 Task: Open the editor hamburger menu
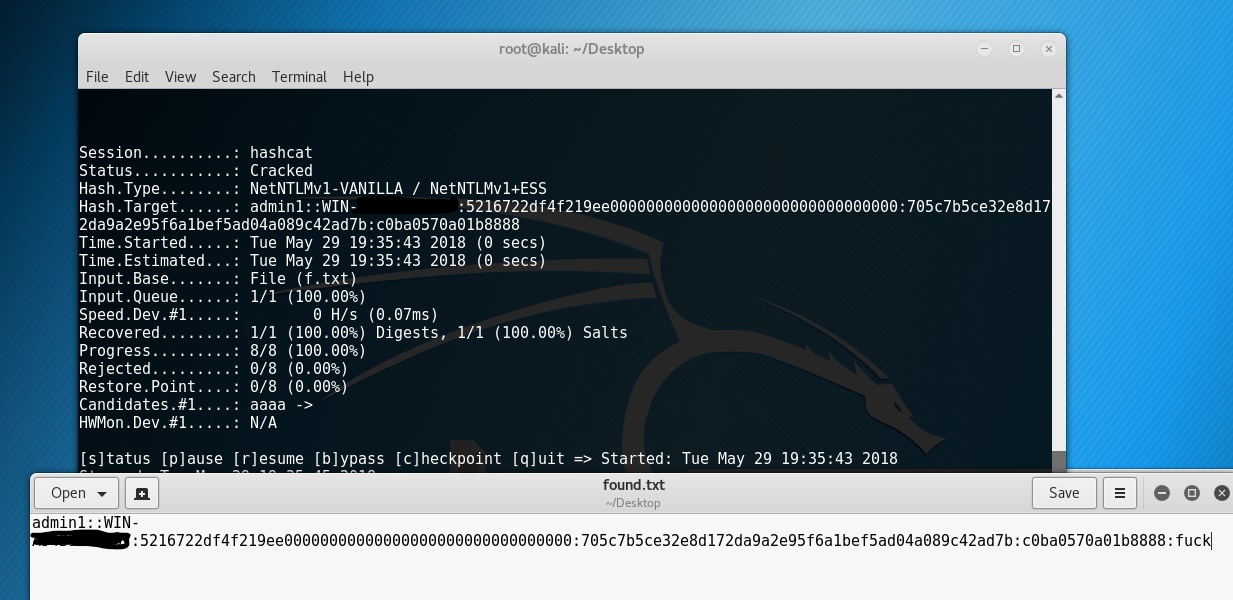pos(1119,492)
